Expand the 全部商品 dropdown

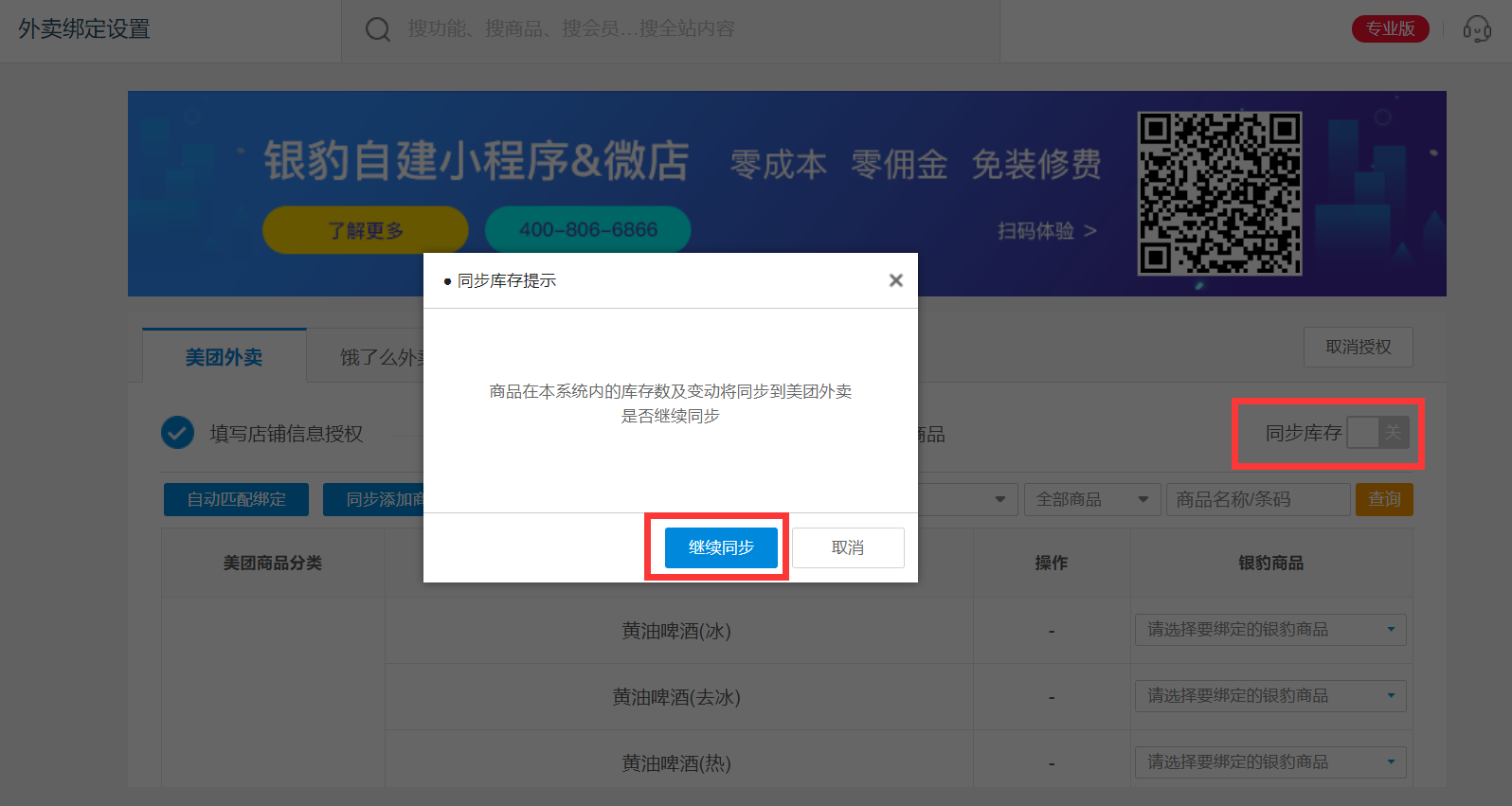(1091, 499)
